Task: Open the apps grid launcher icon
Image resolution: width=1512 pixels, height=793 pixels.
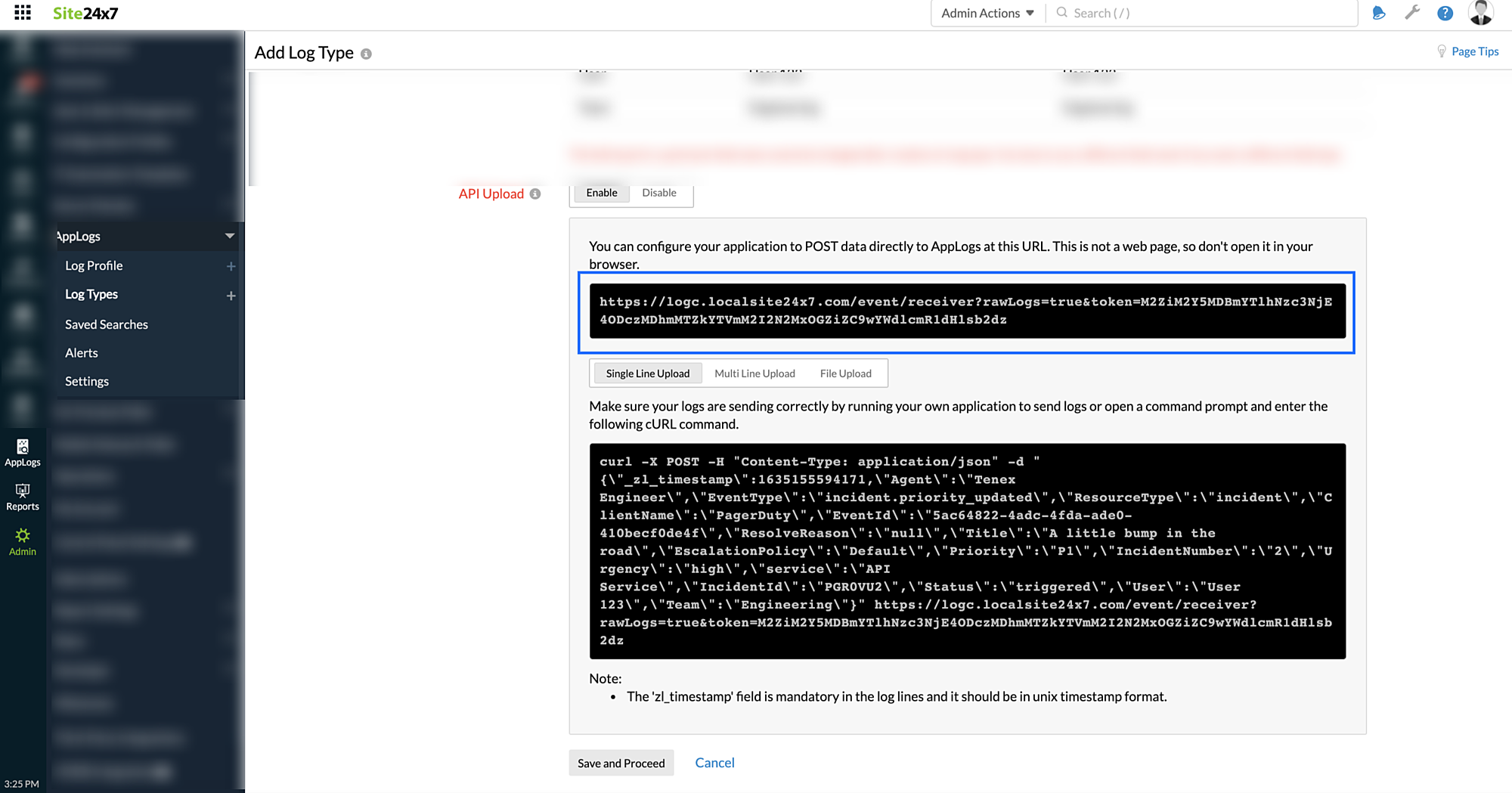Action: click(23, 13)
